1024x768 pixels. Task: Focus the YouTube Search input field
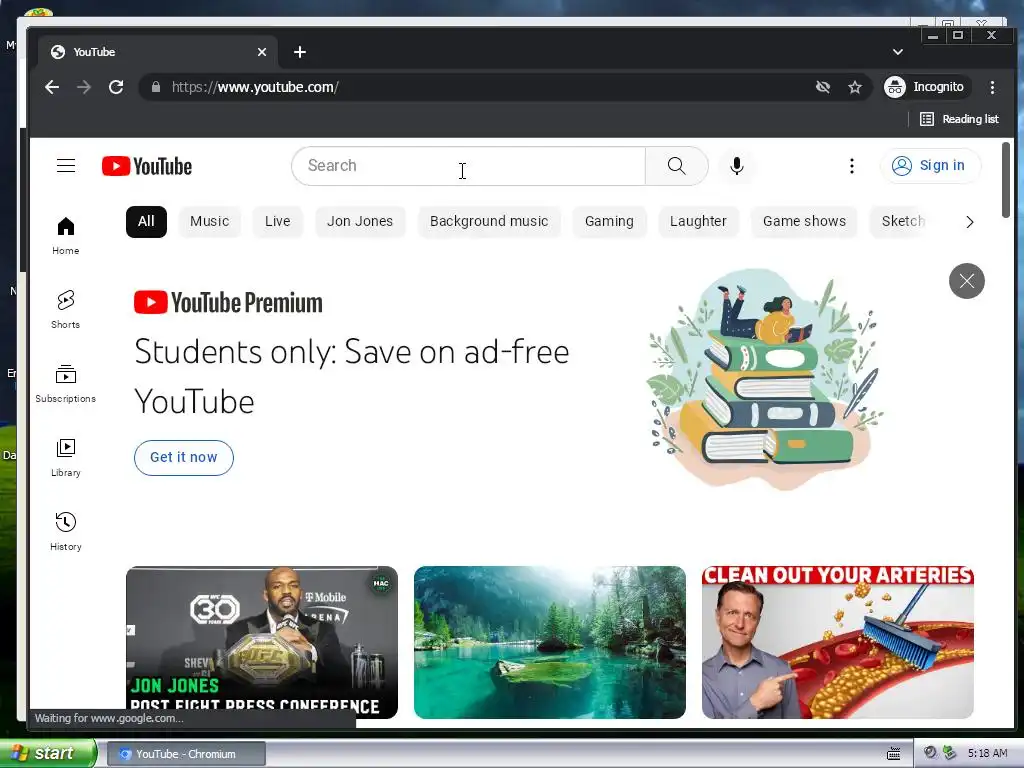(x=468, y=166)
